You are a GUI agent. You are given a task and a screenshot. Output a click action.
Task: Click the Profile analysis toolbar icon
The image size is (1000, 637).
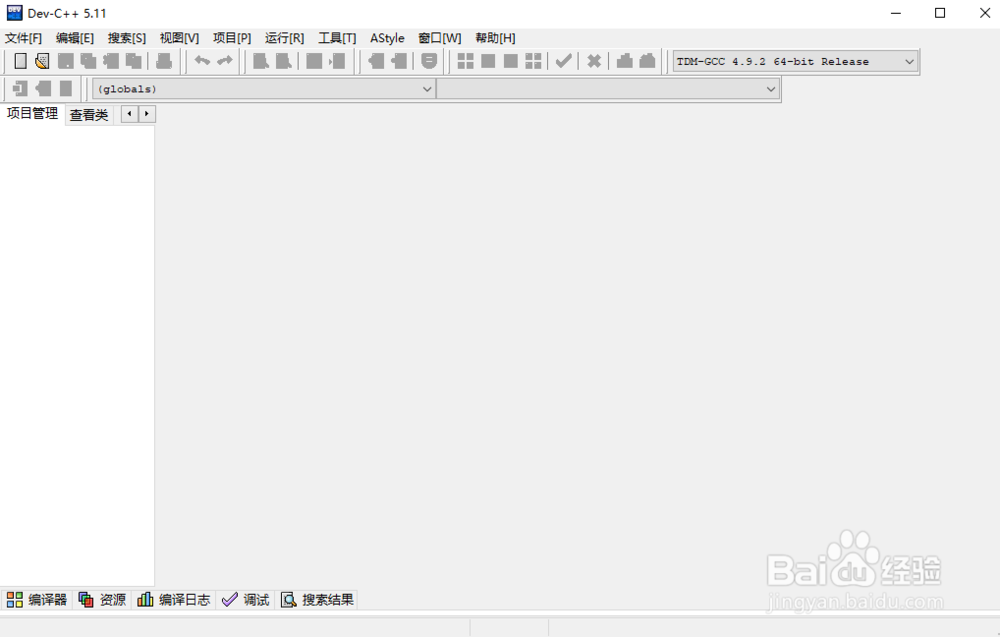[624, 61]
